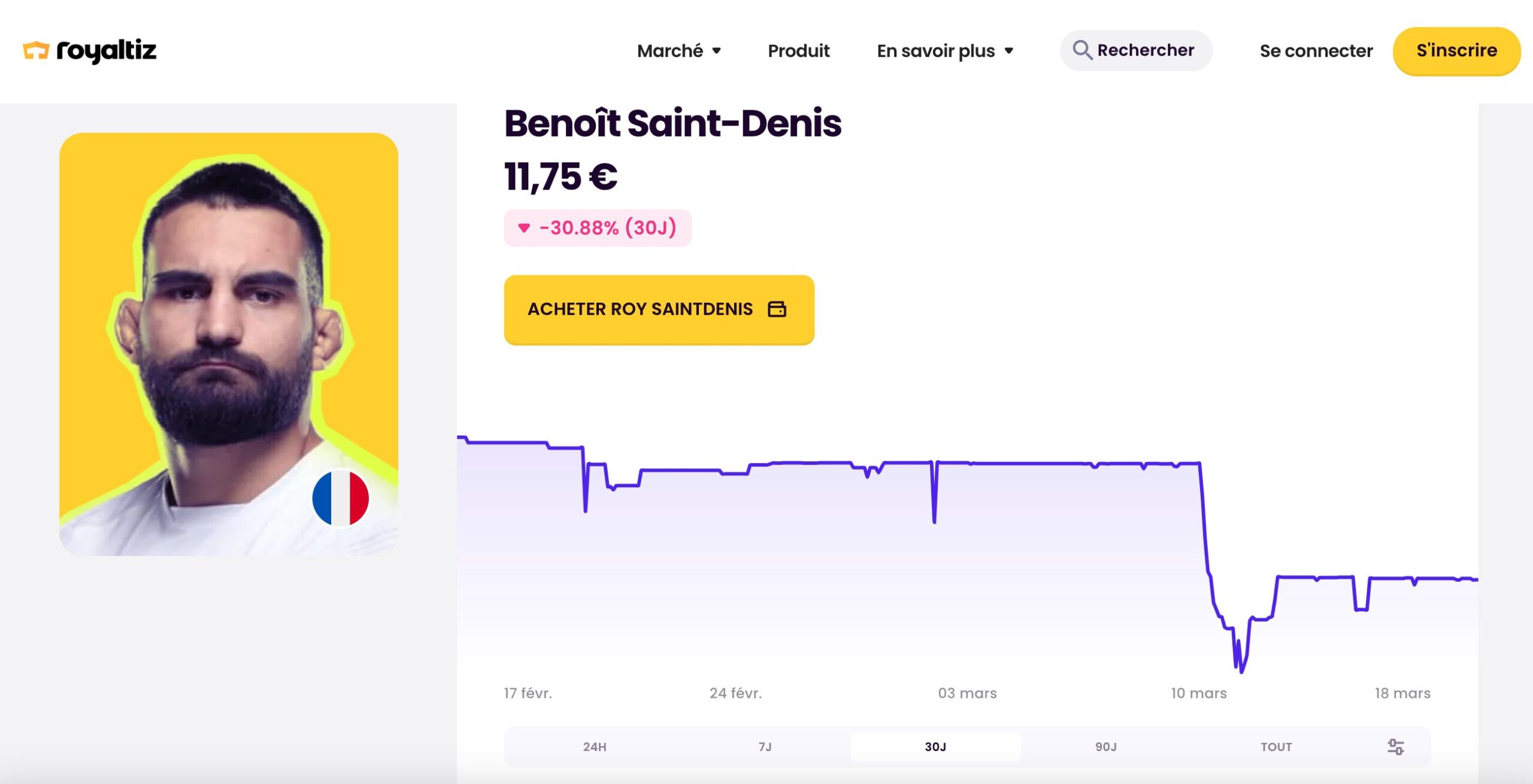1533x784 pixels.
Task: Show the TOUT full history range
Action: (1276, 747)
